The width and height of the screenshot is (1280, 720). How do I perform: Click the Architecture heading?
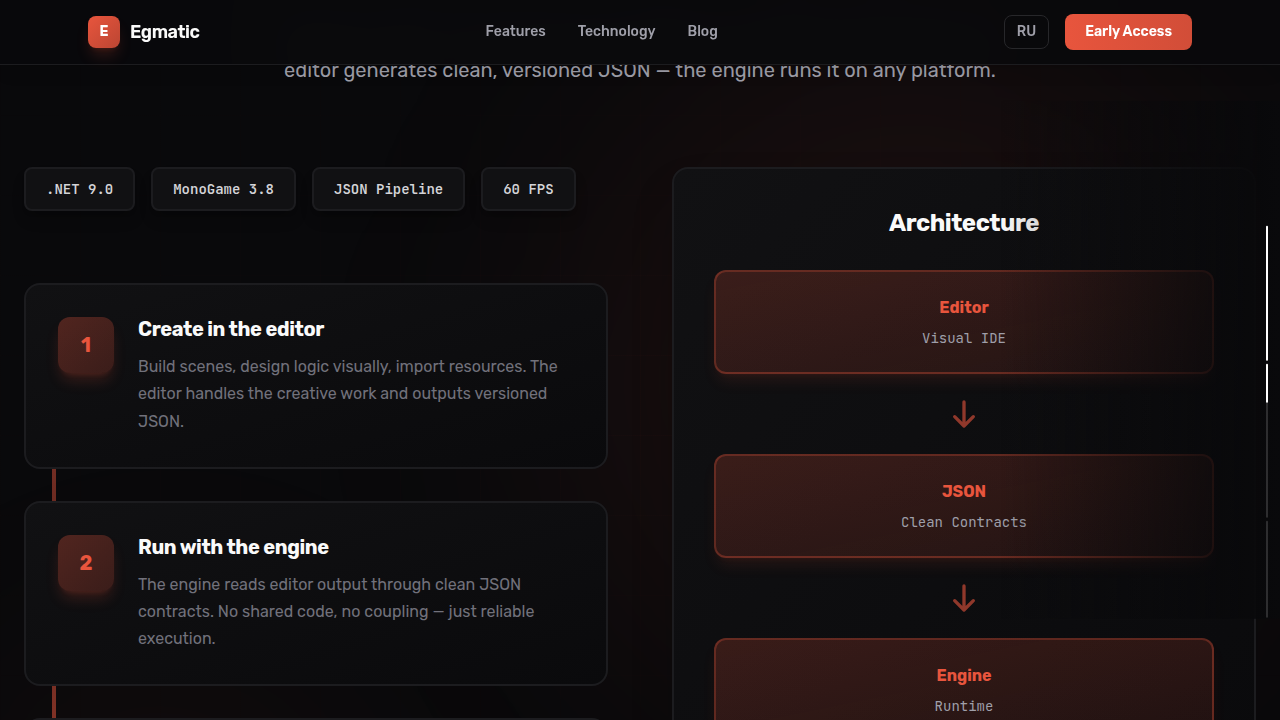click(x=964, y=223)
